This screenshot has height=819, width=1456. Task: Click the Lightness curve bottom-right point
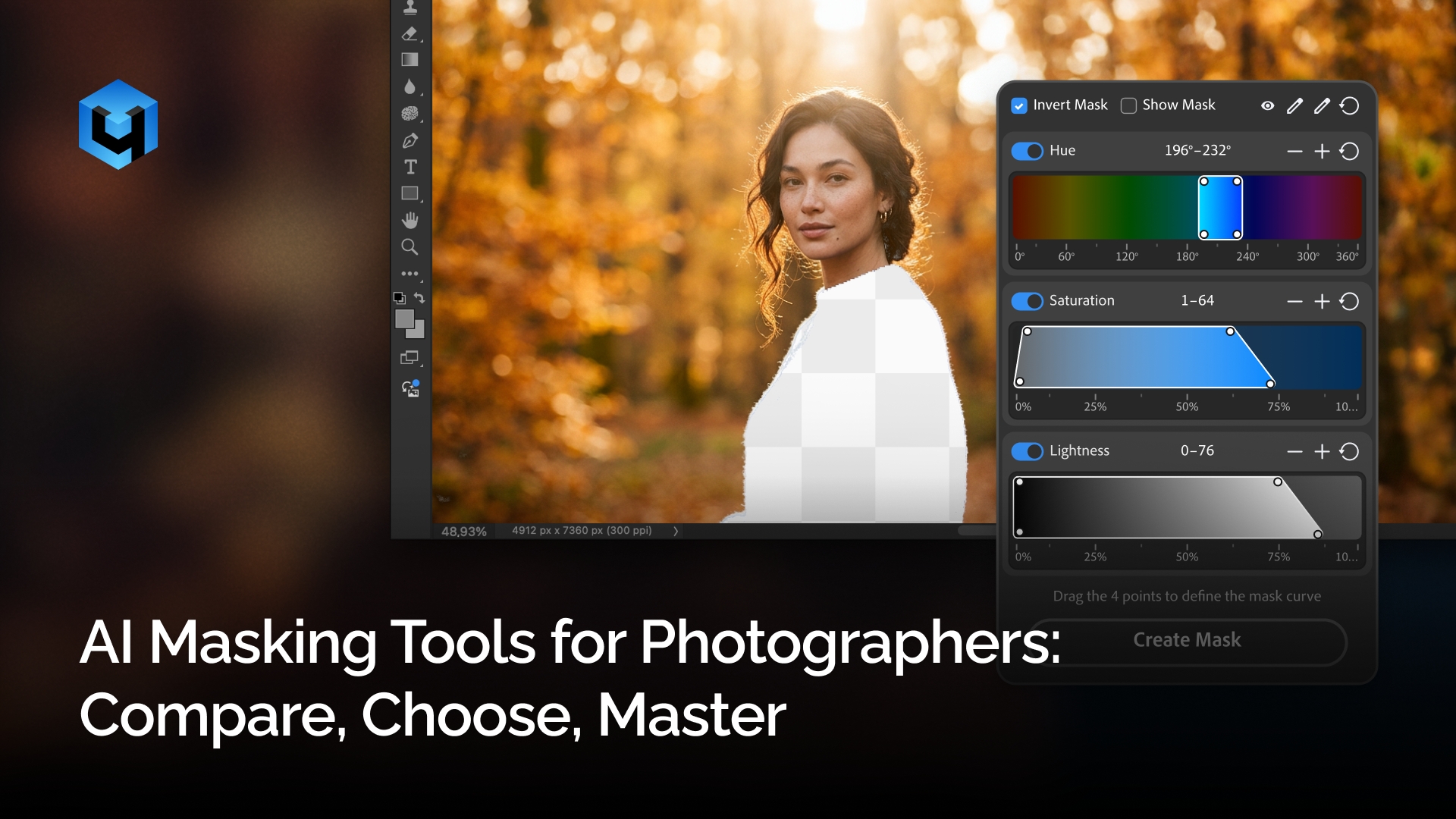(x=1318, y=535)
